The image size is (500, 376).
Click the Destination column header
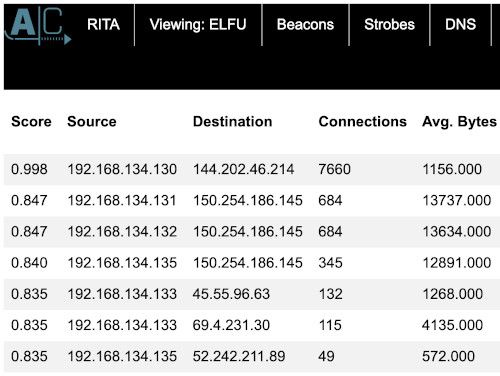(x=233, y=121)
